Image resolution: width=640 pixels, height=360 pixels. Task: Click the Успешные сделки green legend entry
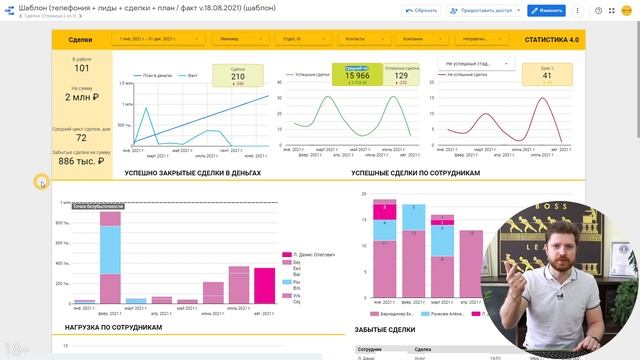pos(308,75)
